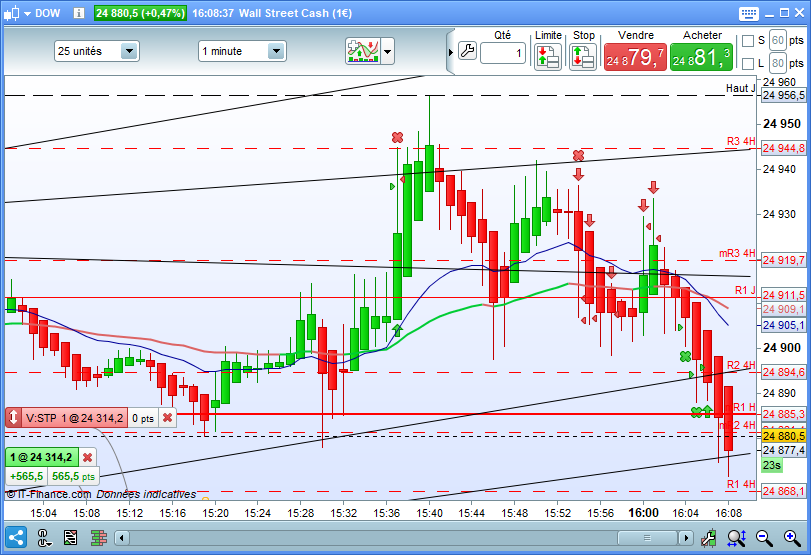Image resolution: width=811 pixels, height=555 pixels.
Task: Click the blue 24 905,1 moving average label
Action: (x=784, y=325)
